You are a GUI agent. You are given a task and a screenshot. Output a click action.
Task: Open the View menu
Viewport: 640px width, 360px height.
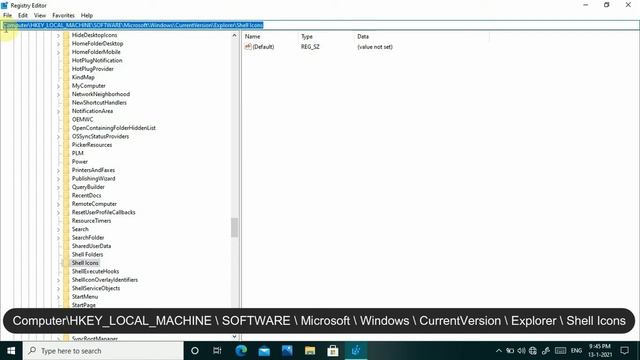(40, 16)
